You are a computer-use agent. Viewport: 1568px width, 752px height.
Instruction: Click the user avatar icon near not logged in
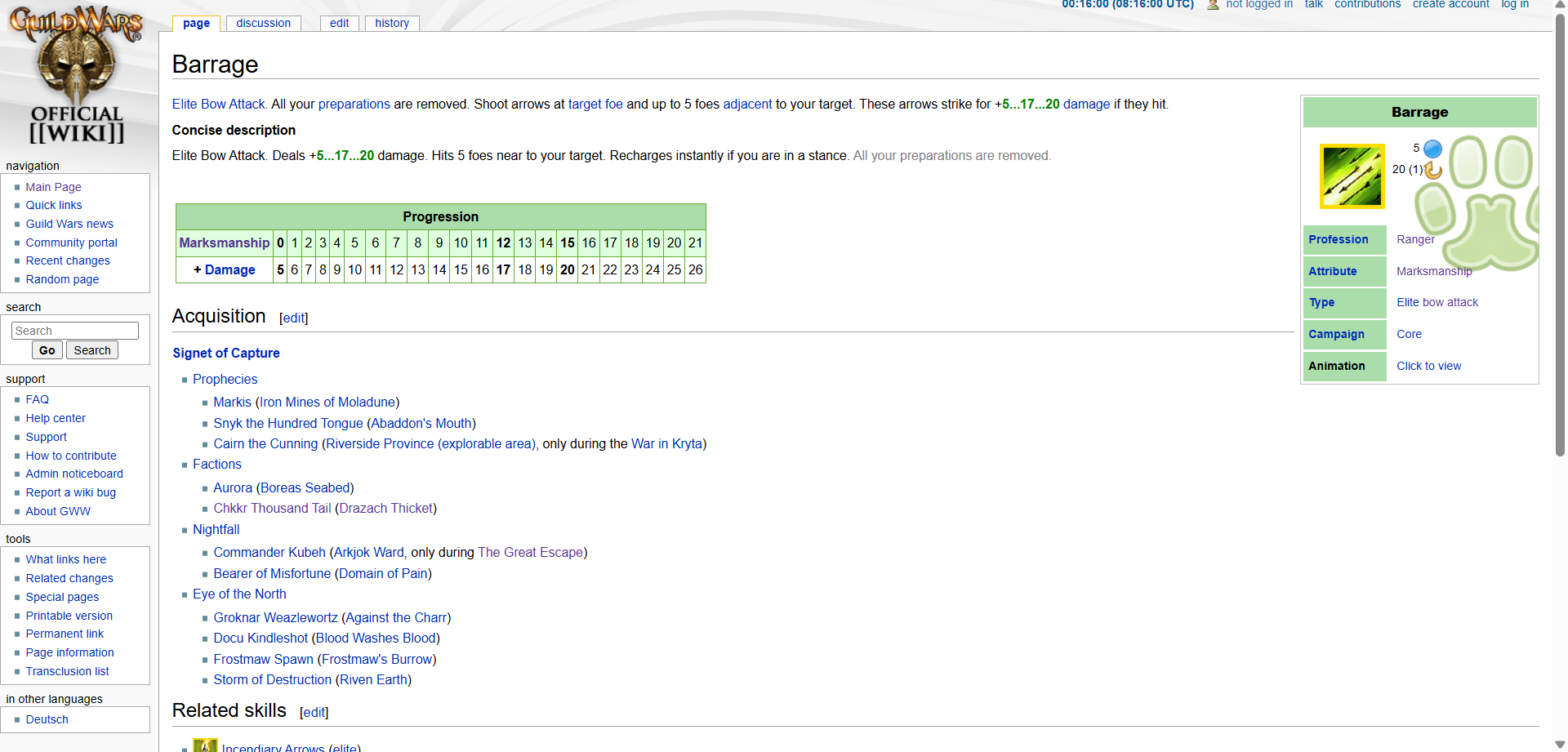[1213, 5]
